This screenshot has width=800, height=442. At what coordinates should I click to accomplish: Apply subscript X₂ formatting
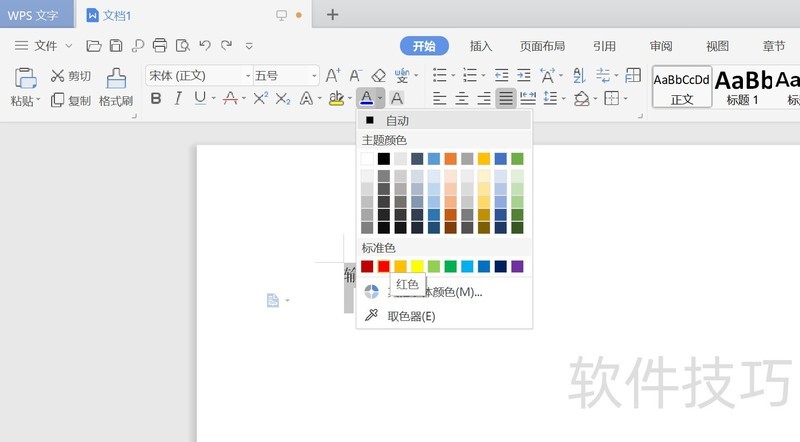click(x=283, y=98)
